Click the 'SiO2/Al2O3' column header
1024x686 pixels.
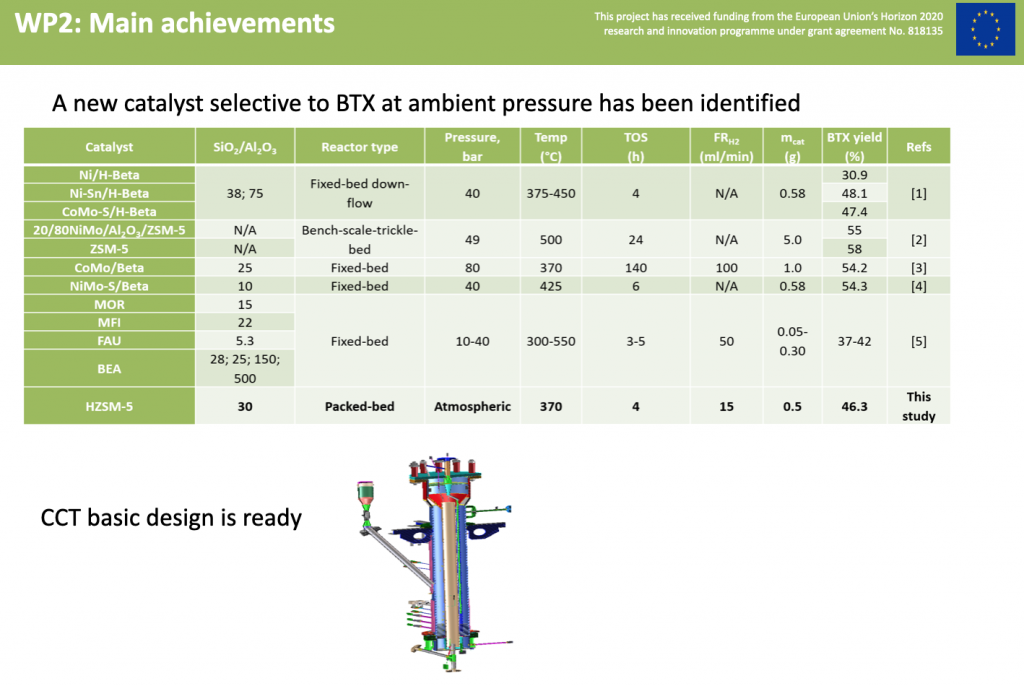(245, 146)
